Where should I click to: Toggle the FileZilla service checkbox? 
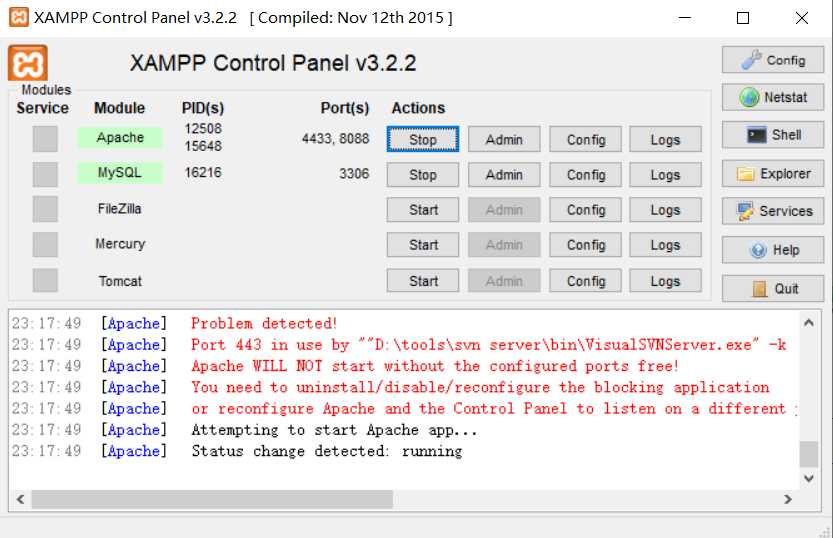click(45, 209)
